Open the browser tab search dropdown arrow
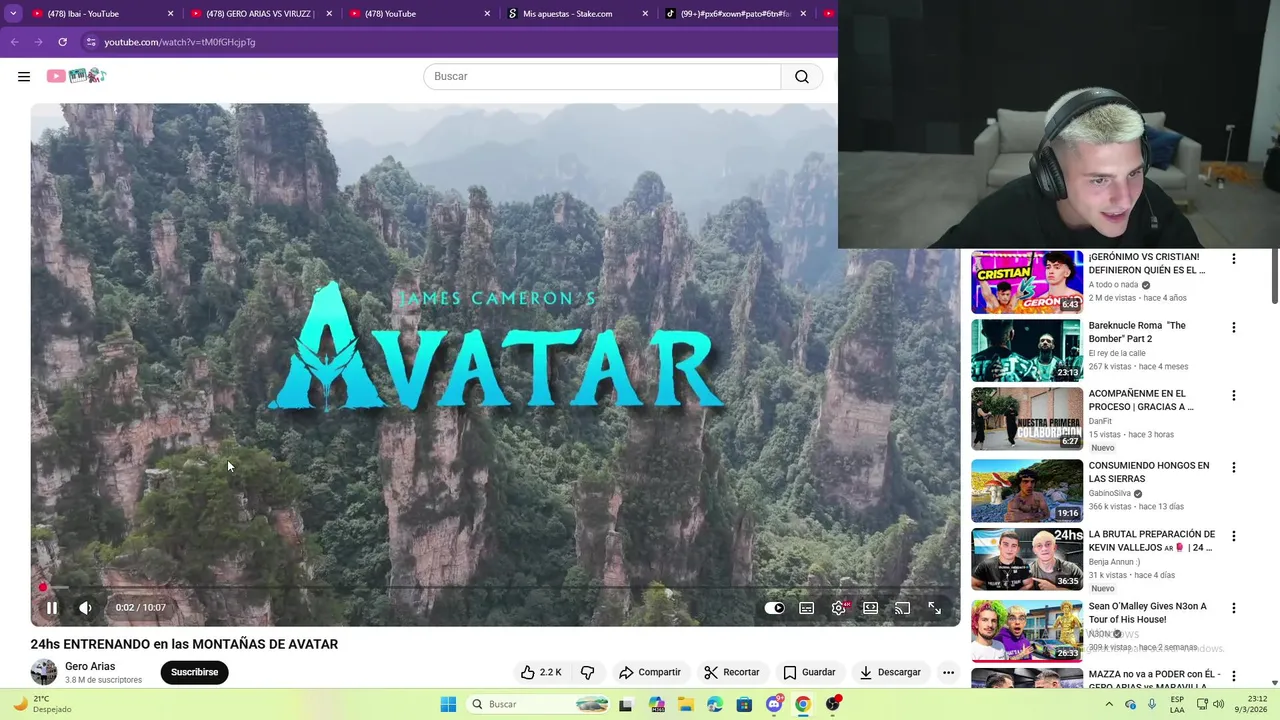This screenshot has height=720, width=1280. 13,13
